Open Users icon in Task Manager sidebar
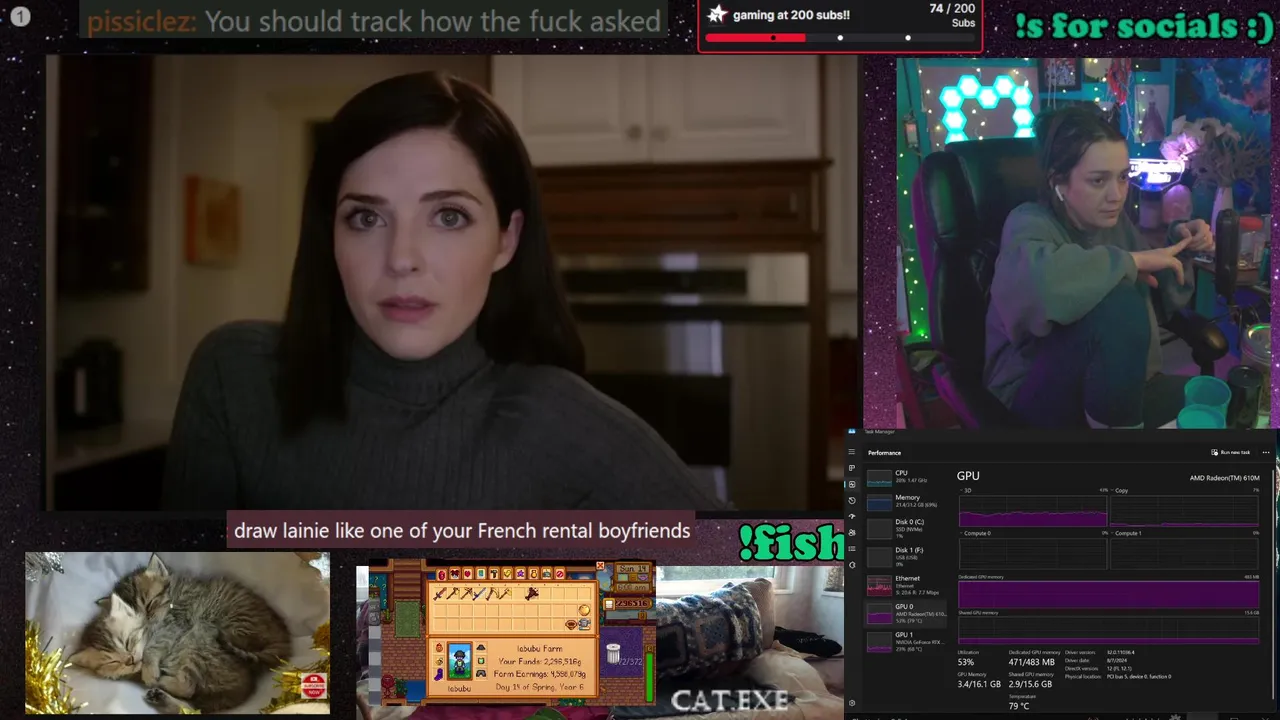1280x720 pixels. point(852,533)
